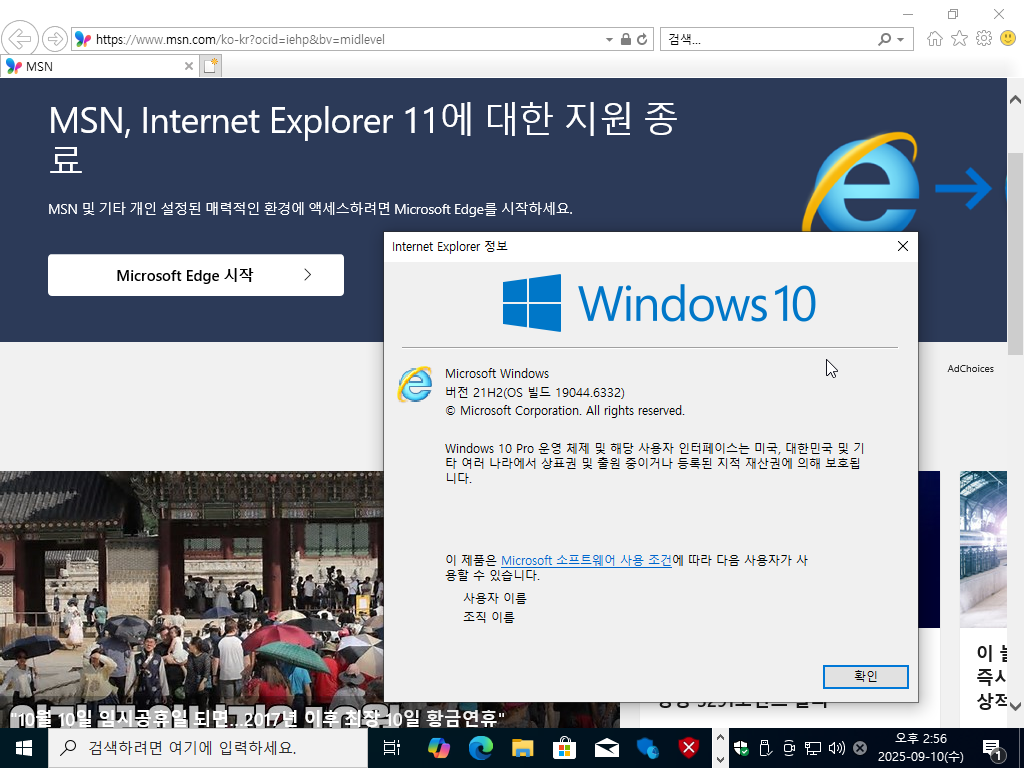The height and width of the screenshot is (768, 1024).
Task: Minimize the Internet Explorer window
Action: 908,14
